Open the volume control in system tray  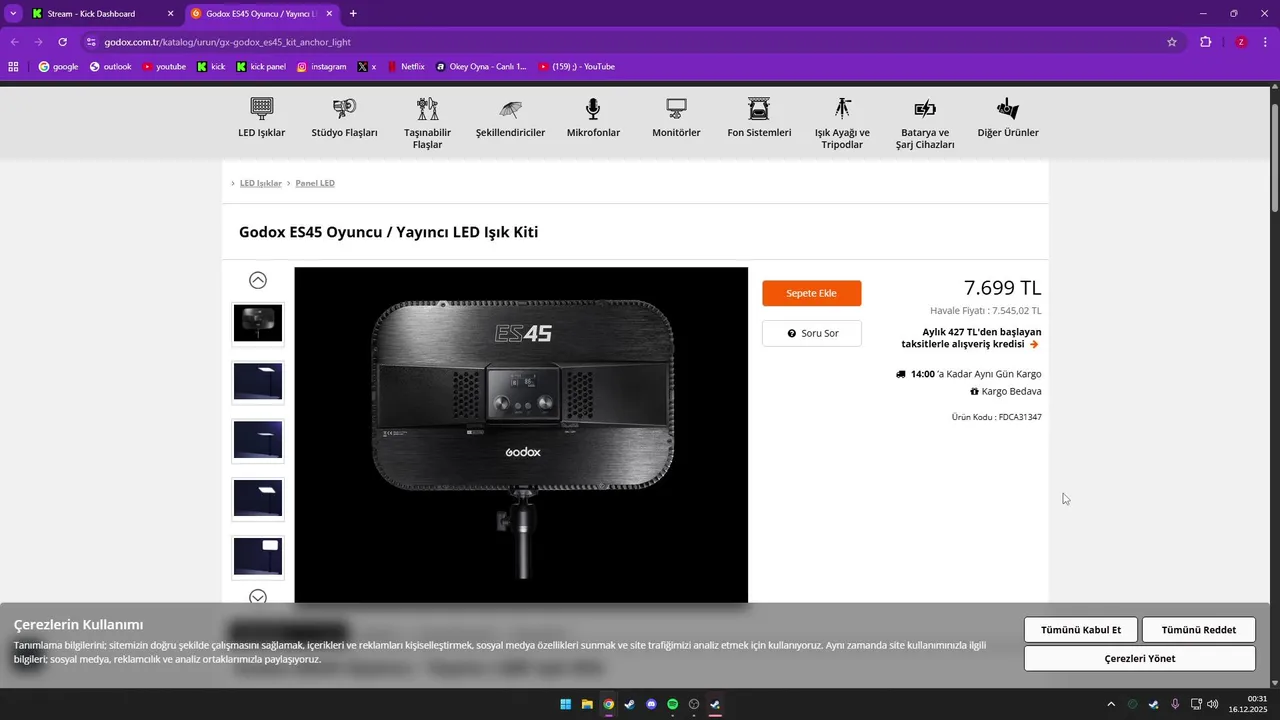(1213, 704)
